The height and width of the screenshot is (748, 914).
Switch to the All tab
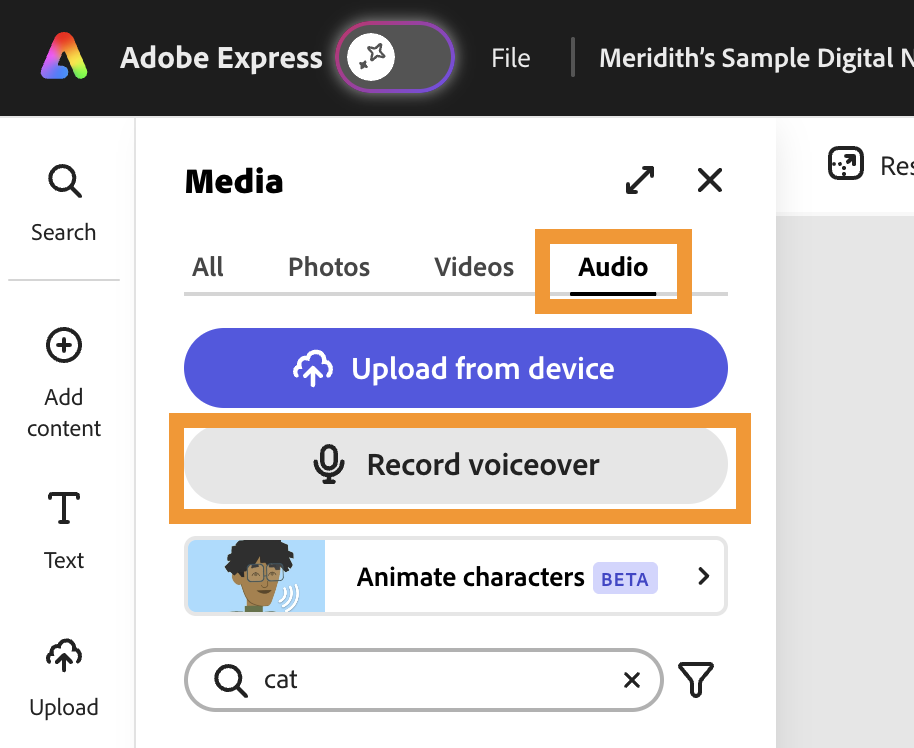point(208,267)
